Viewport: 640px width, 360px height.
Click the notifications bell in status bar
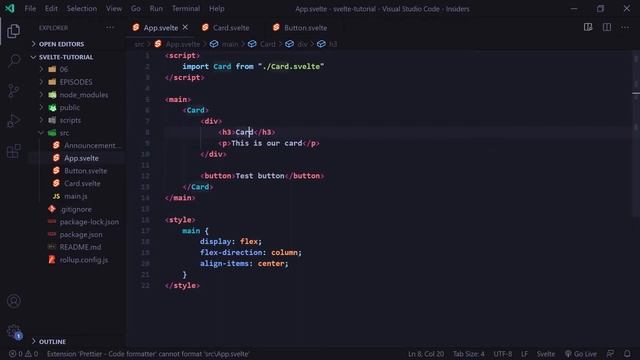627,354
